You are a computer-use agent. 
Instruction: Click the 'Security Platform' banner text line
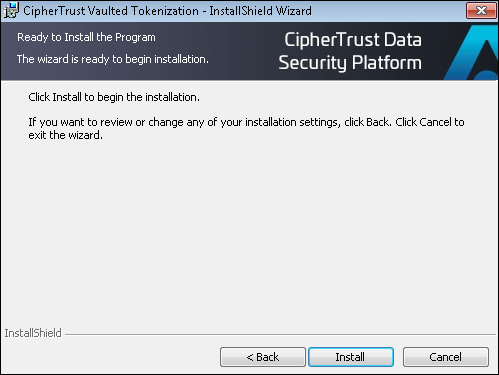point(350,63)
